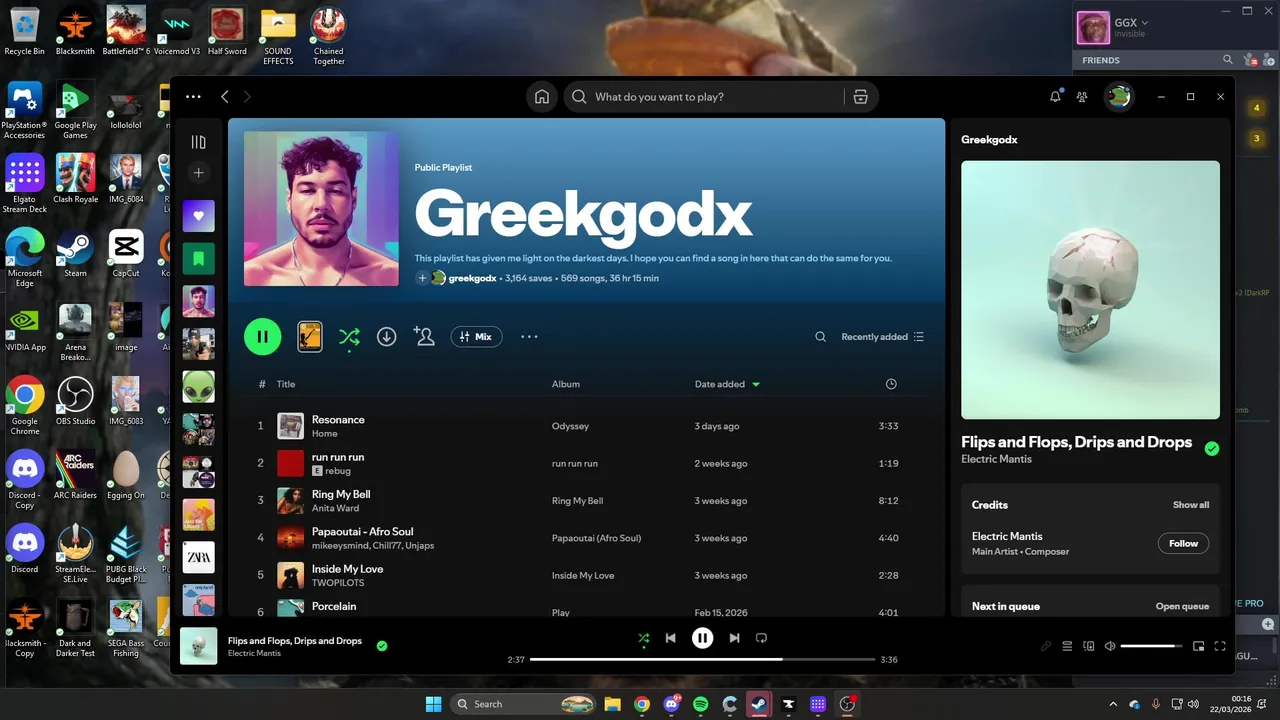Viewport: 1280px width, 720px height.
Task: Open the three-dot Spotify app menu
Action: [193, 97]
